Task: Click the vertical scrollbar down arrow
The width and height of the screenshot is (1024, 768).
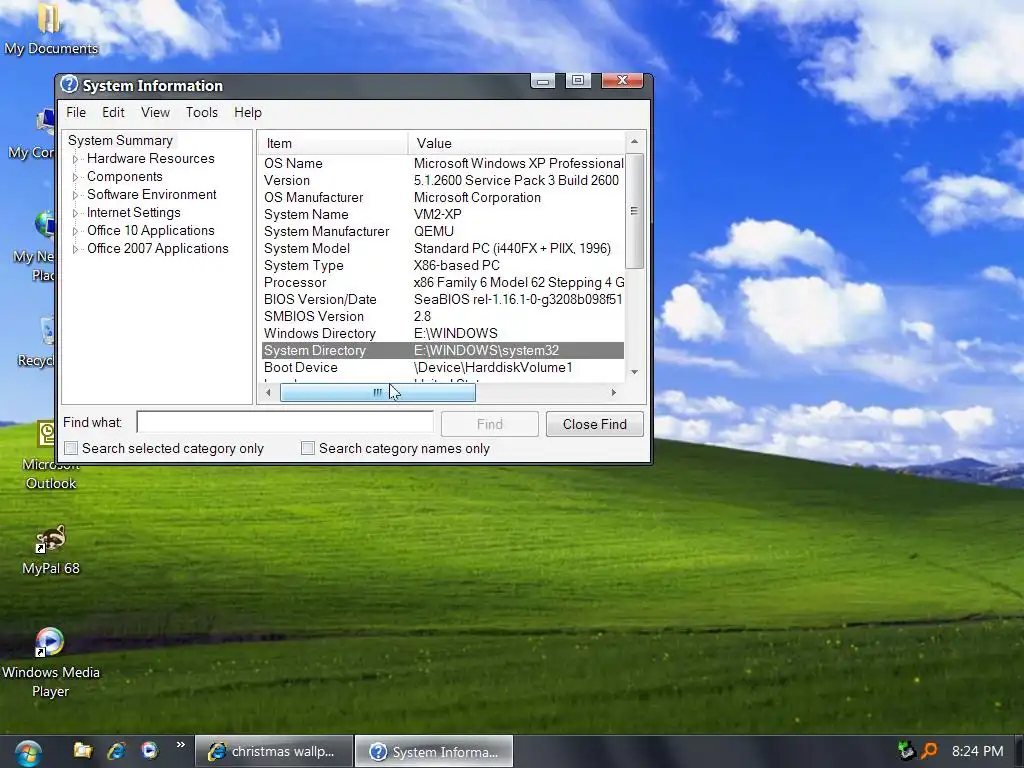Action: coord(634,372)
